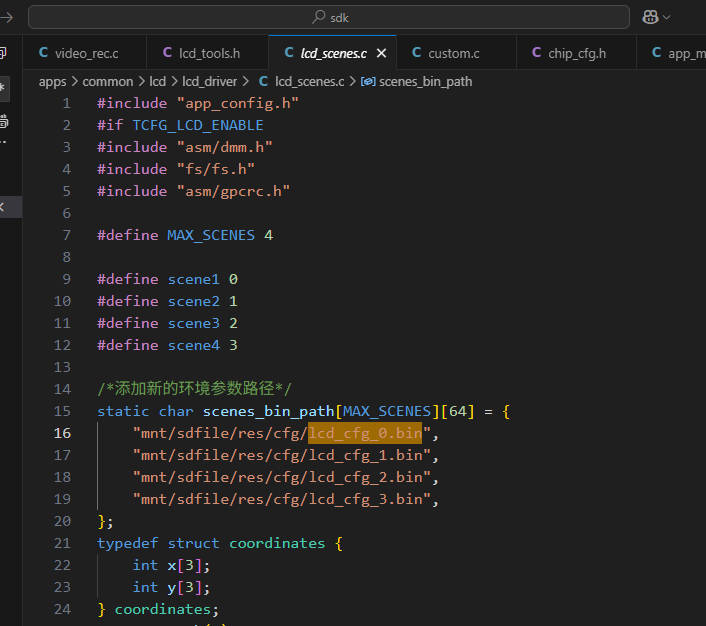Expand the Copilot dropdown arrow

pos(667,18)
